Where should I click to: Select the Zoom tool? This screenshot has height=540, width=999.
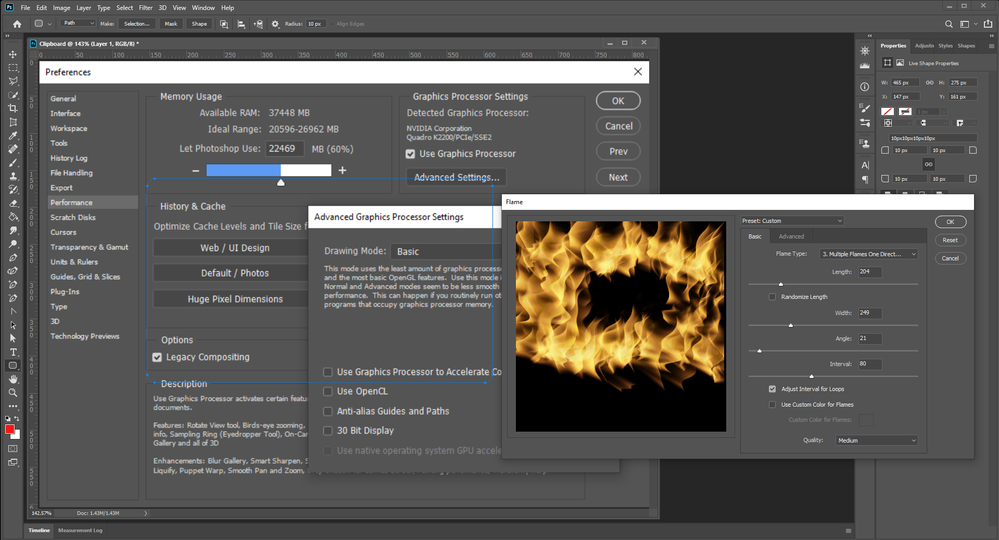coord(13,393)
